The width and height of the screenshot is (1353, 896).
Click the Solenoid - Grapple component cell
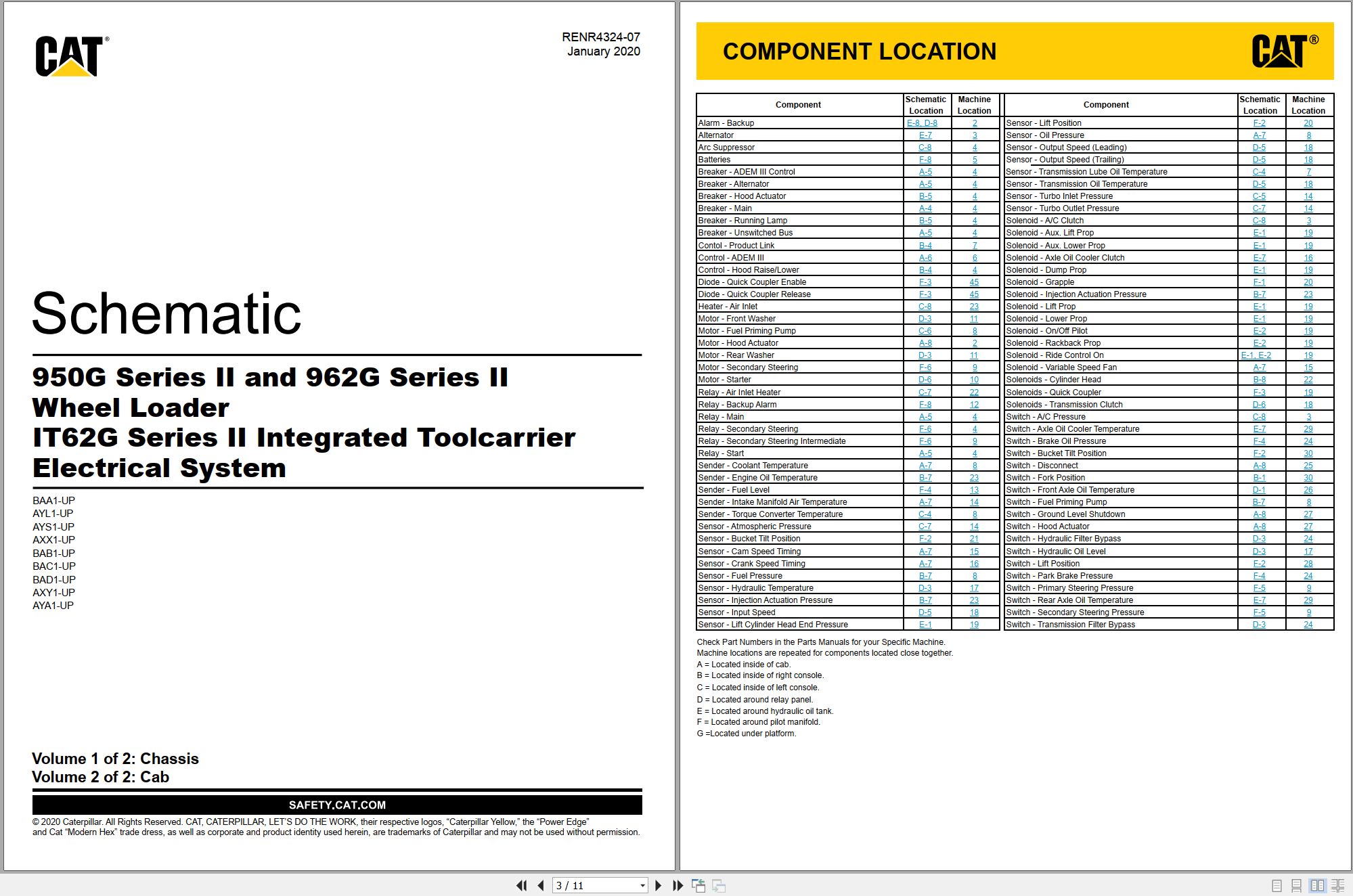[1121, 282]
